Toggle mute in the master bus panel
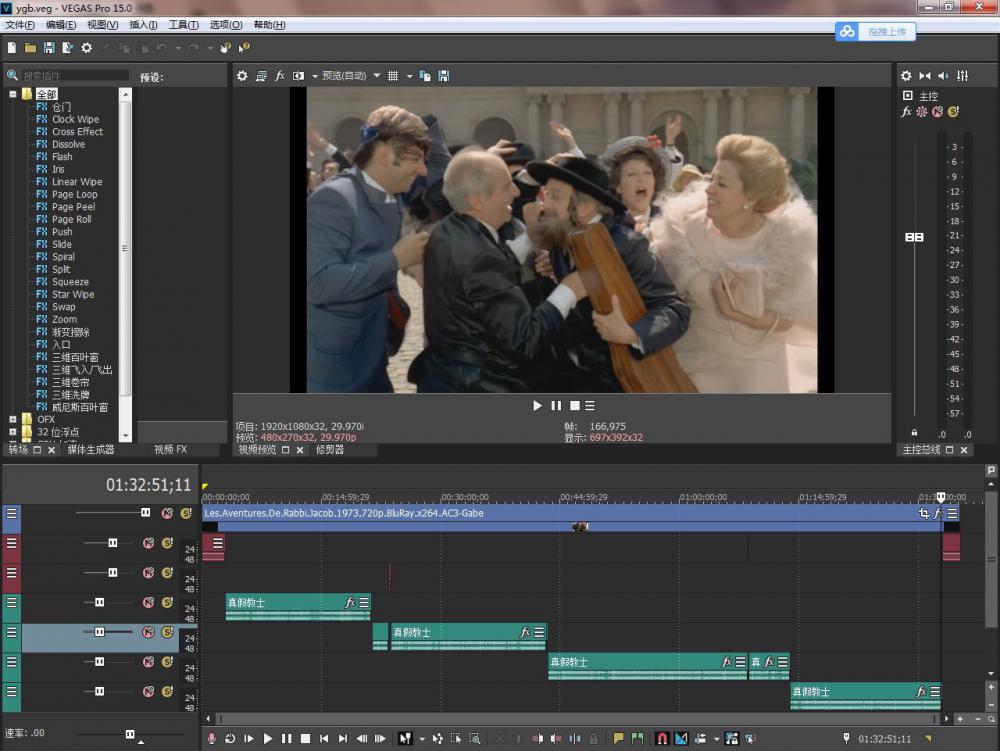This screenshot has width=1000, height=751. click(x=938, y=112)
